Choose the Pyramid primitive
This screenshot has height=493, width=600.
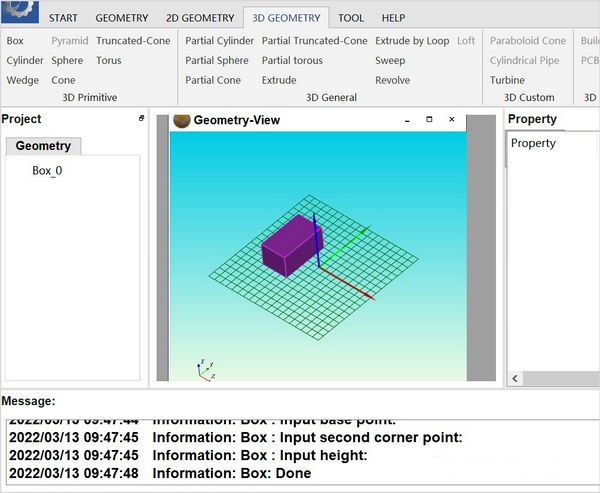pyautogui.click(x=70, y=41)
